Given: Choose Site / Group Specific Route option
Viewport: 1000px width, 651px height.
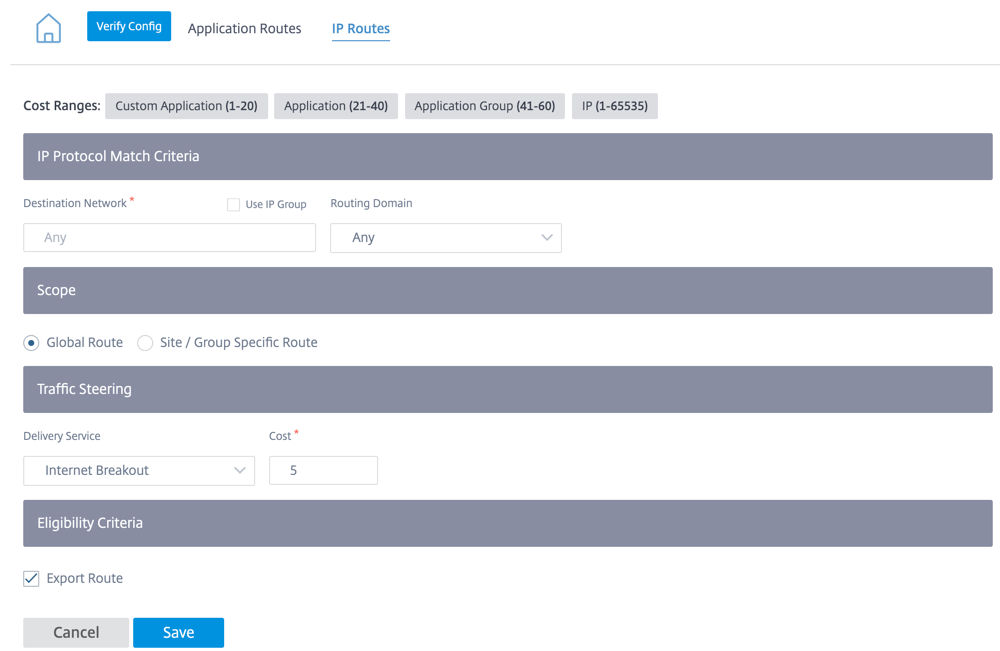Looking at the screenshot, I should [145, 343].
